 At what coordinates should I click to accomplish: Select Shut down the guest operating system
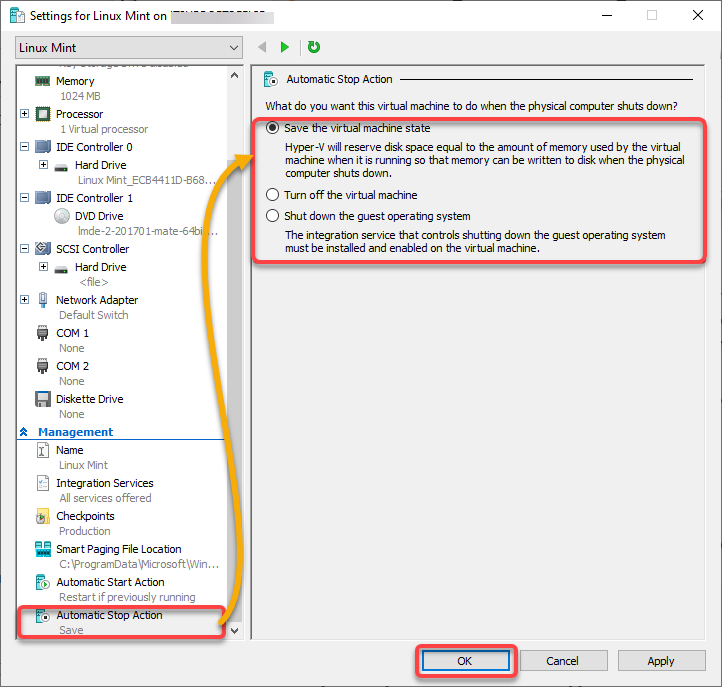click(x=273, y=216)
